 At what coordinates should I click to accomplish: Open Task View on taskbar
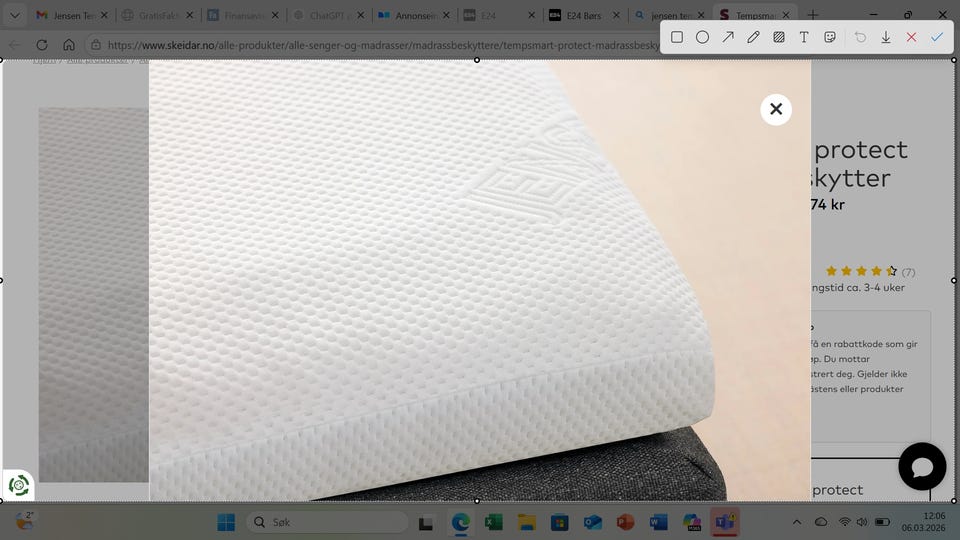426,523
